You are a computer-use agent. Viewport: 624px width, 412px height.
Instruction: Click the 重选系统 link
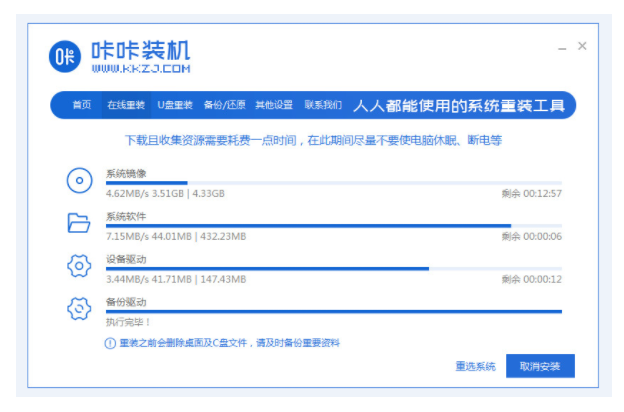tap(476, 367)
